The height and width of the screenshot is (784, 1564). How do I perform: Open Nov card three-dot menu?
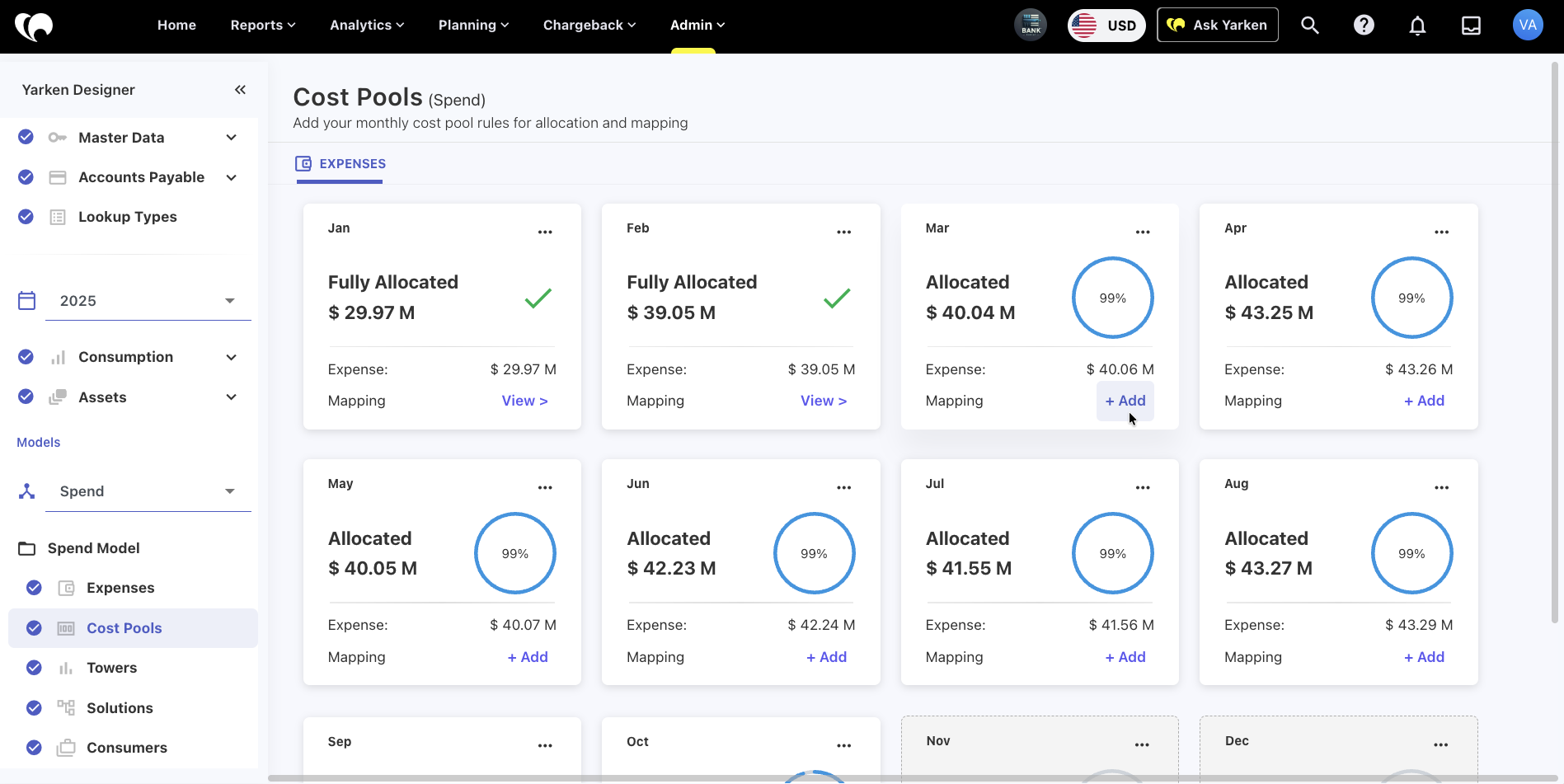[1142, 745]
